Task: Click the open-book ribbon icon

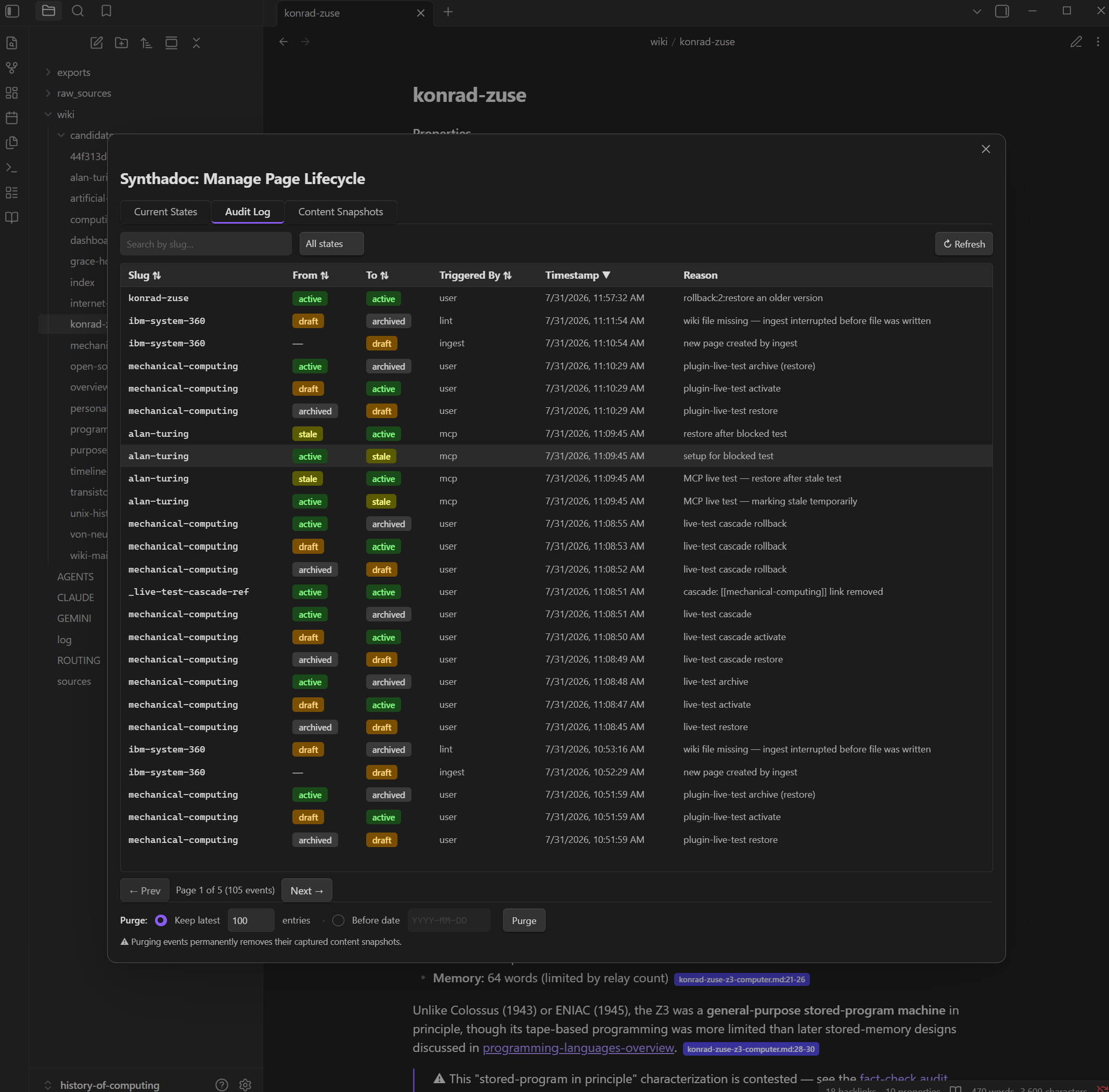Action: [x=11, y=217]
